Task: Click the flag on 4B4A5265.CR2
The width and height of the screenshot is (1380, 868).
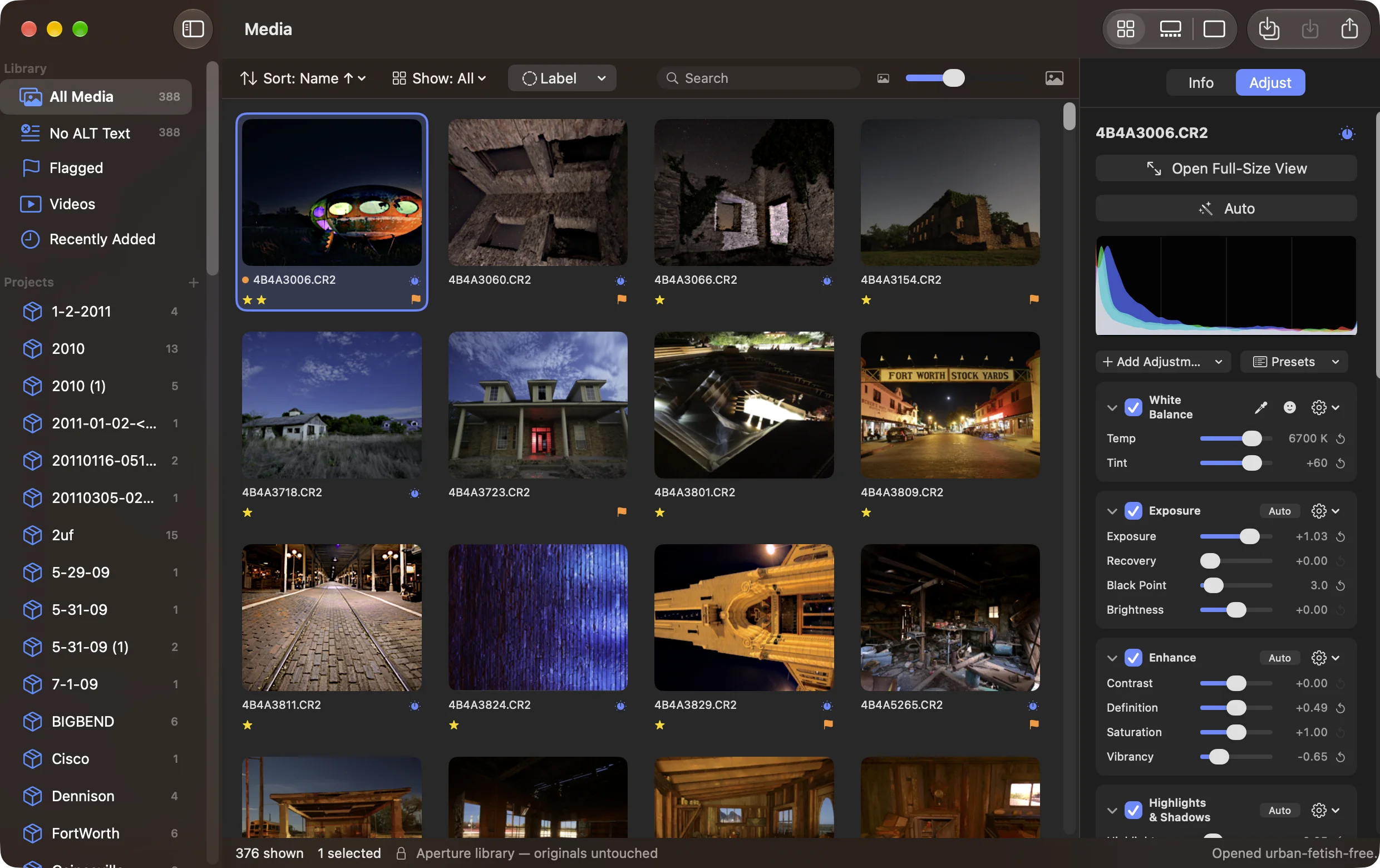Action: (1034, 724)
